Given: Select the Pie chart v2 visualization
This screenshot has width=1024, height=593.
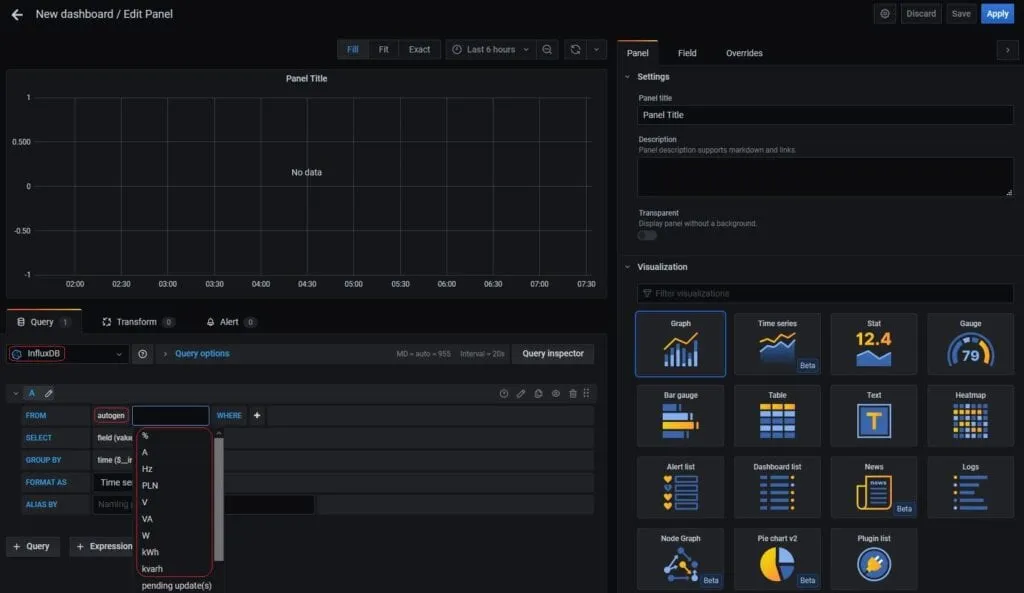Looking at the screenshot, I should pyautogui.click(x=777, y=559).
